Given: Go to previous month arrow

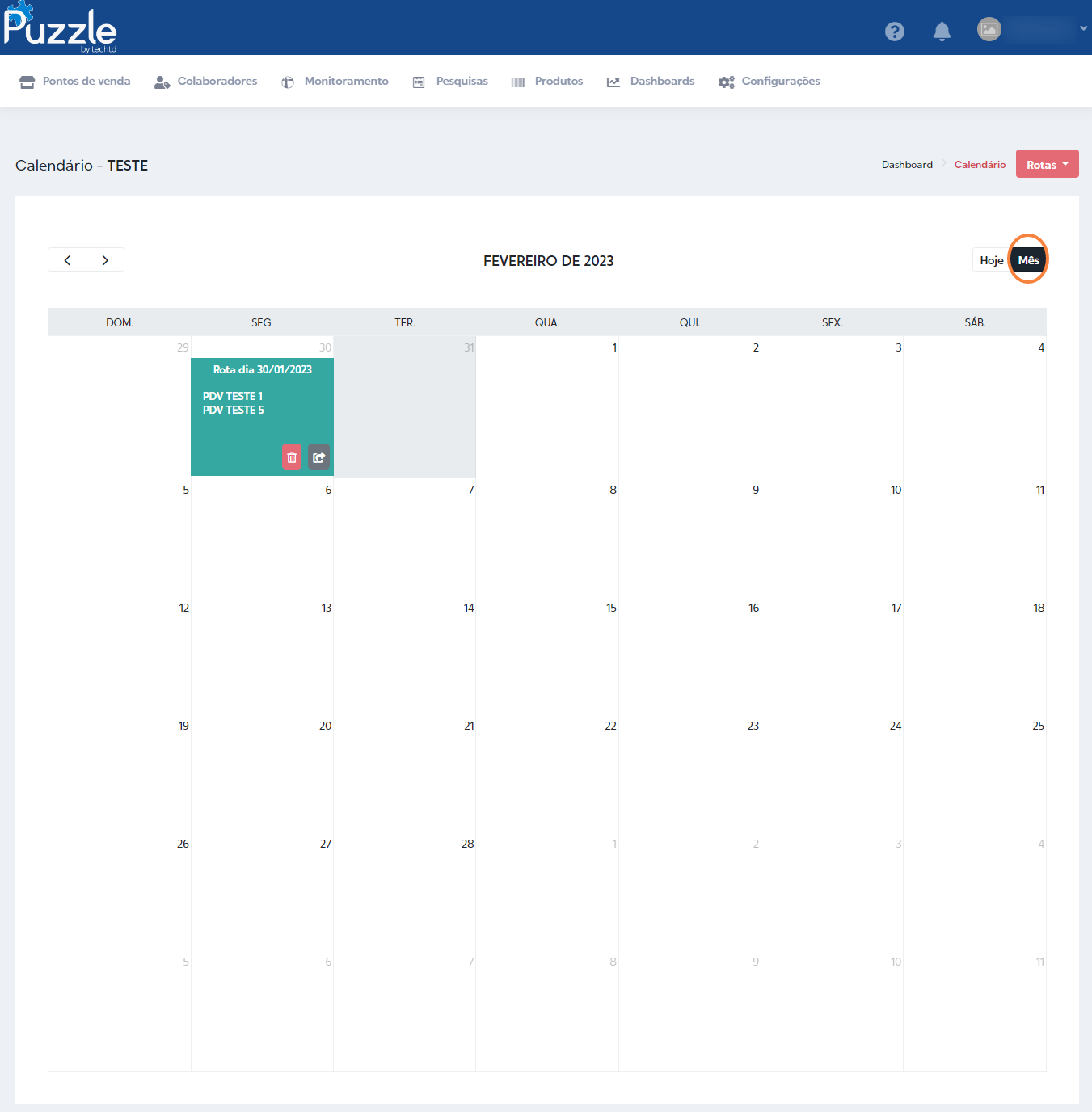Looking at the screenshot, I should 67,259.
